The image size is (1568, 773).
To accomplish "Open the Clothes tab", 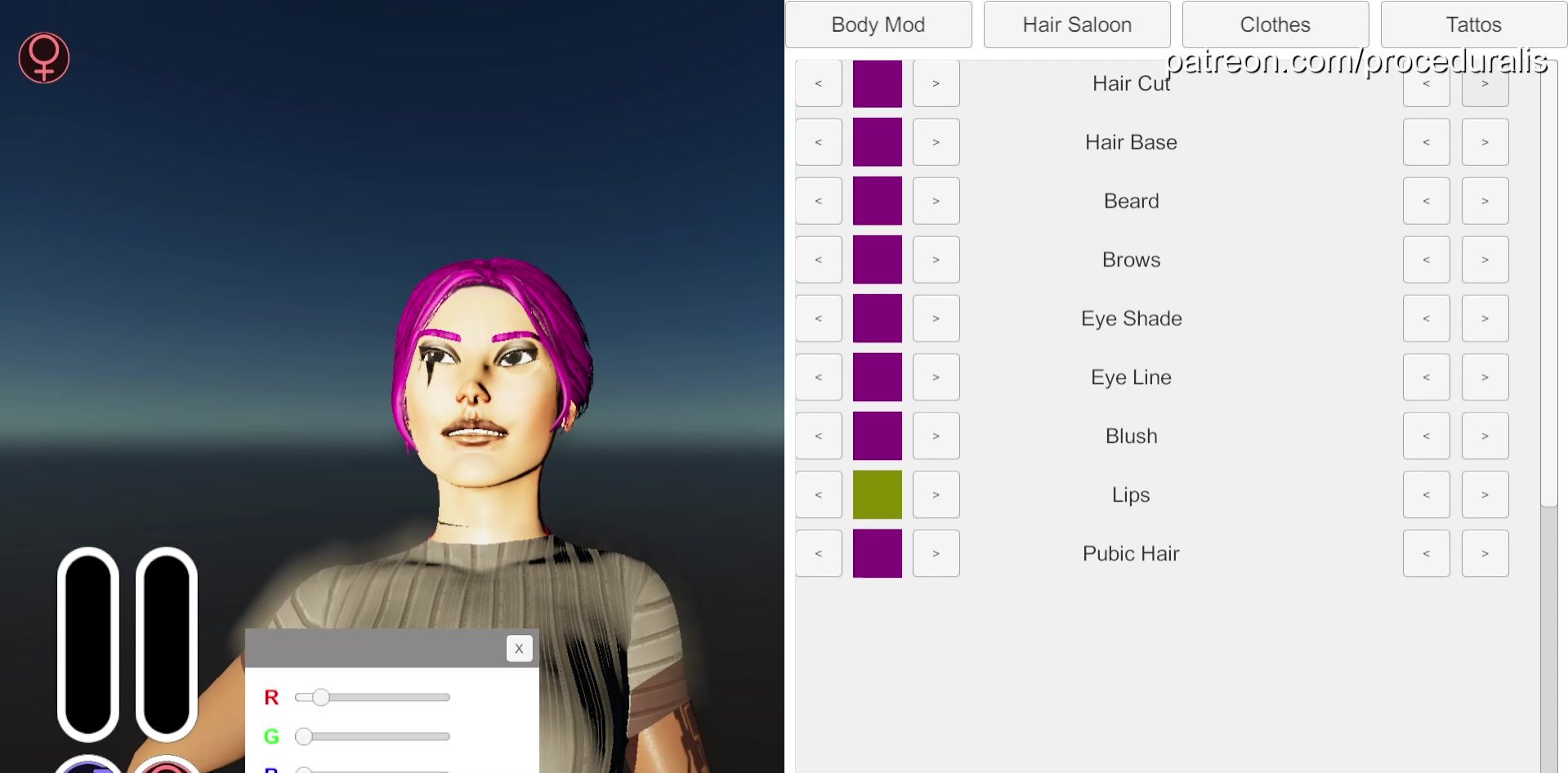I will 1275,25.
